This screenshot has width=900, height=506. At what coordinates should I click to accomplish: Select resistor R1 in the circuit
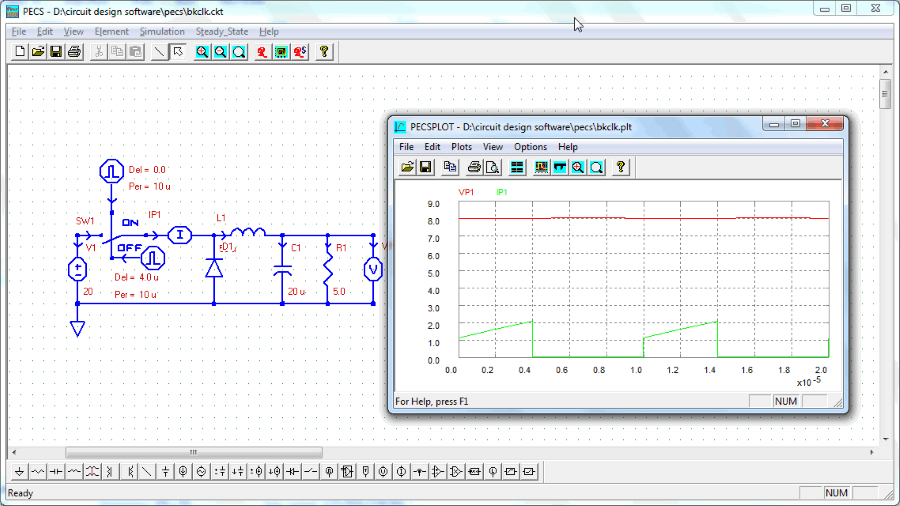328,268
